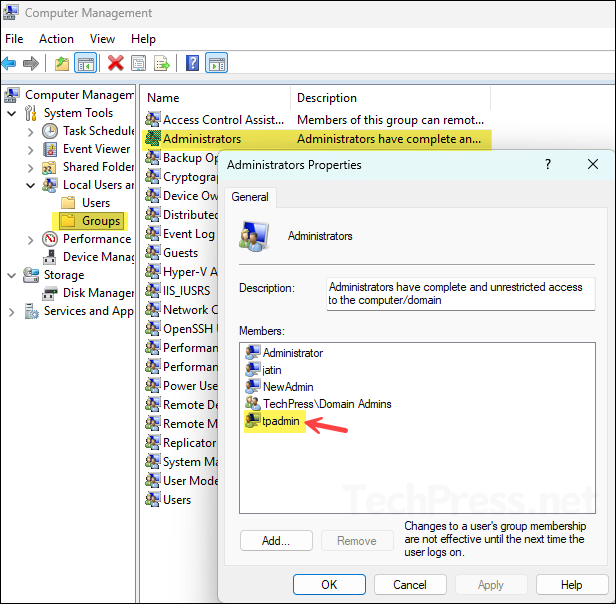Toggle Show/Hide Console Tree toolbar icon
Image resolution: width=616 pixels, height=604 pixels.
86,63
